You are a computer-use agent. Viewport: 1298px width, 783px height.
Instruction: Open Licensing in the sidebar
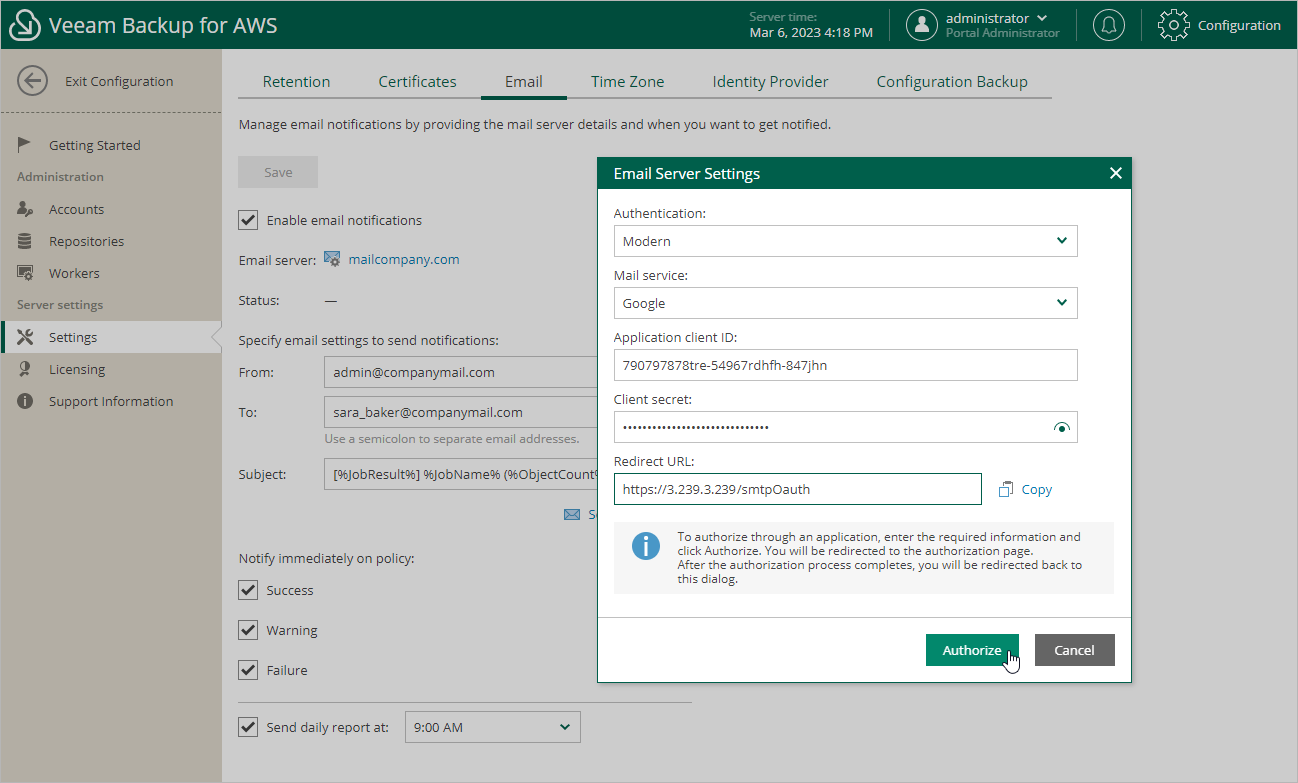point(77,369)
